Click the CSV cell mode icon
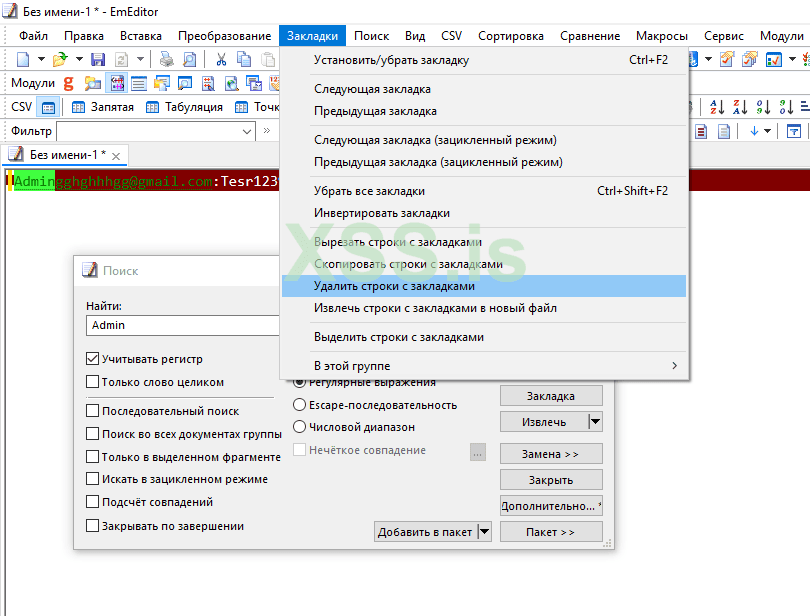Viewport: 810px width, 616px height. [47, 108]
